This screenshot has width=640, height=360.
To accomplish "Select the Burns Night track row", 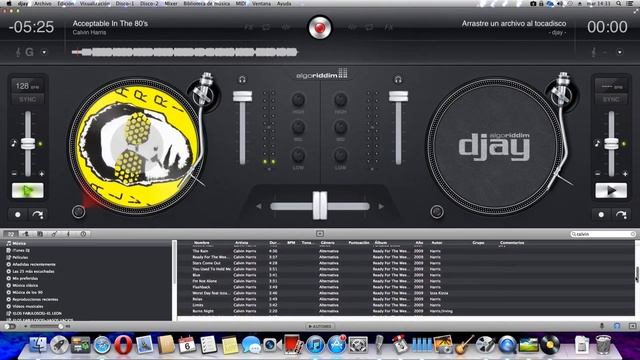I will [406, 311].
